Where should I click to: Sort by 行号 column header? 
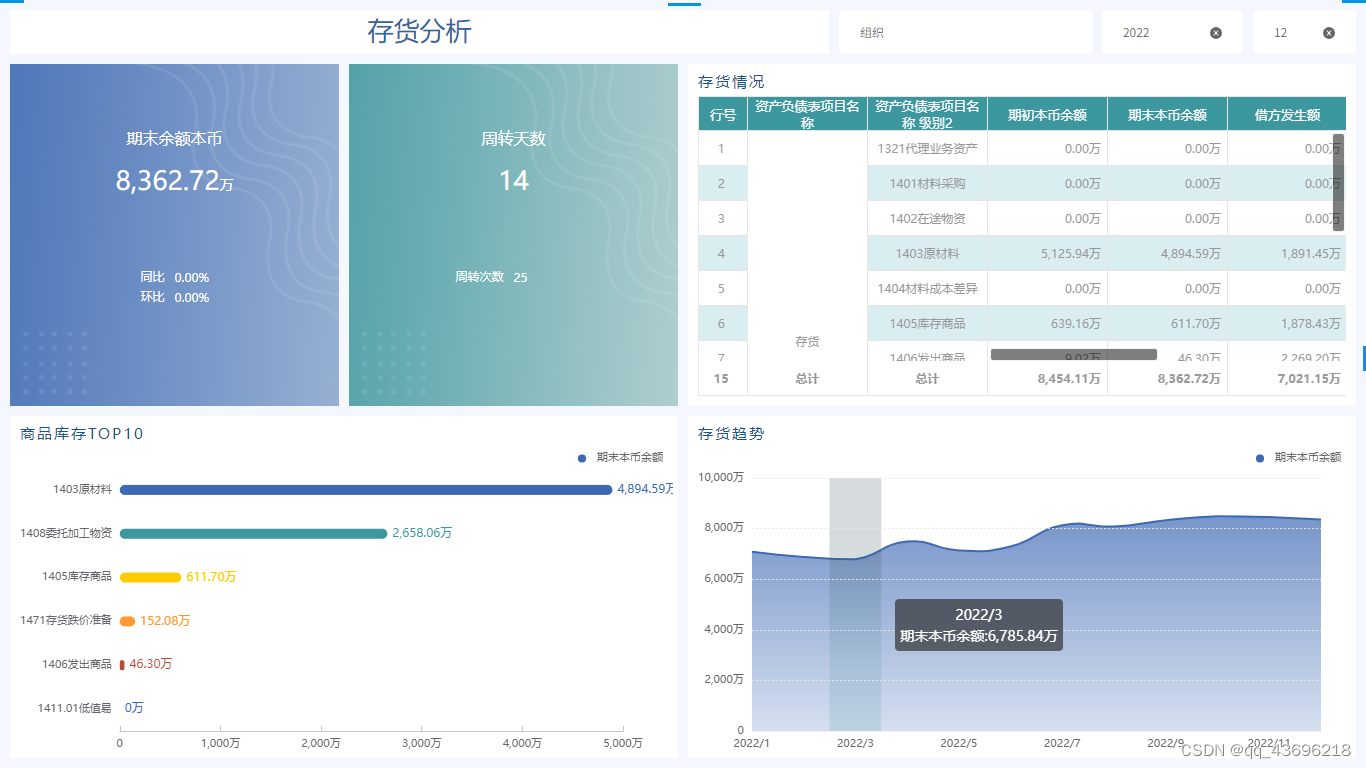click(723, 114)
